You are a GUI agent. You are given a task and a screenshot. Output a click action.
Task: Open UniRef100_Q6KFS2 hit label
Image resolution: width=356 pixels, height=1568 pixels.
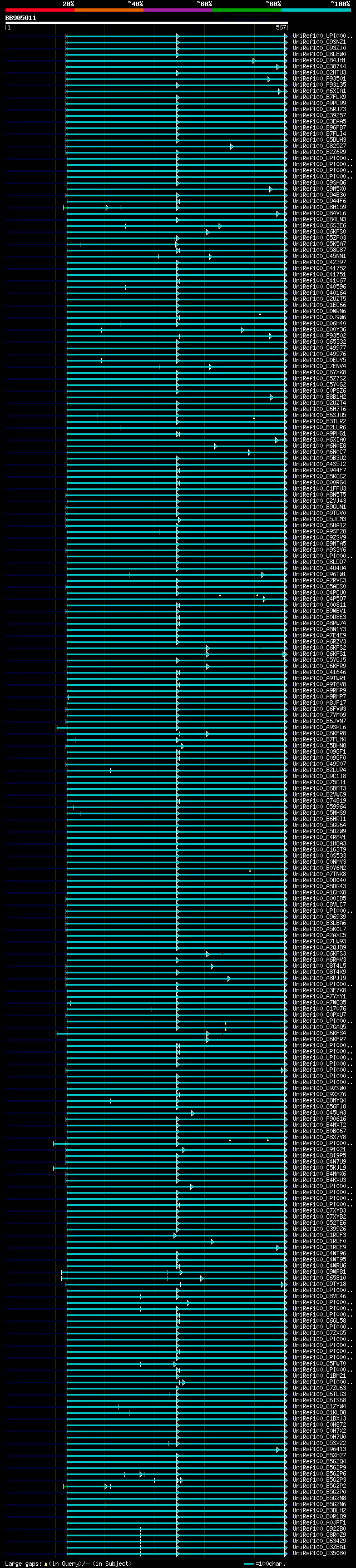[x=319, y=647]
